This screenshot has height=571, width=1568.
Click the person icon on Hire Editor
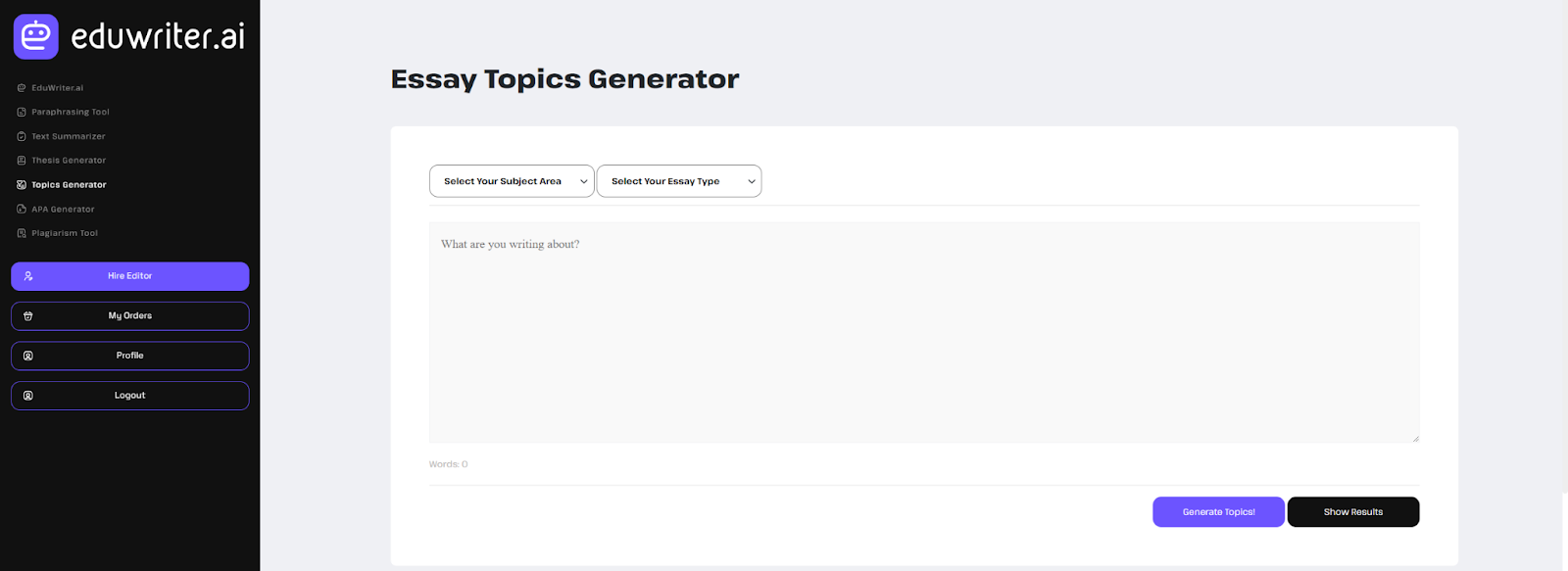coord(28,276)
